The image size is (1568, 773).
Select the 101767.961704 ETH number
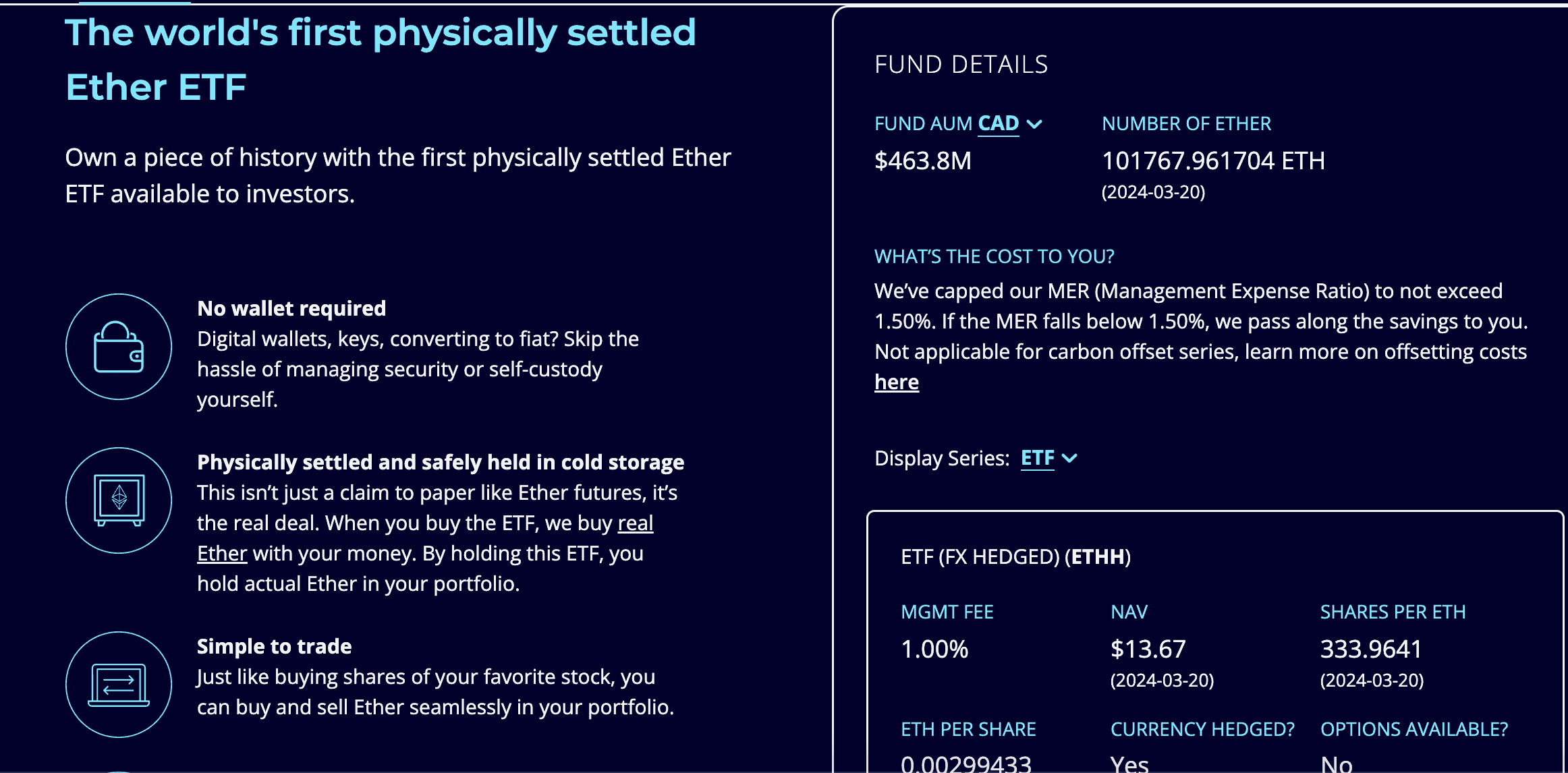pyautogui.click(x=1212, y=161)
